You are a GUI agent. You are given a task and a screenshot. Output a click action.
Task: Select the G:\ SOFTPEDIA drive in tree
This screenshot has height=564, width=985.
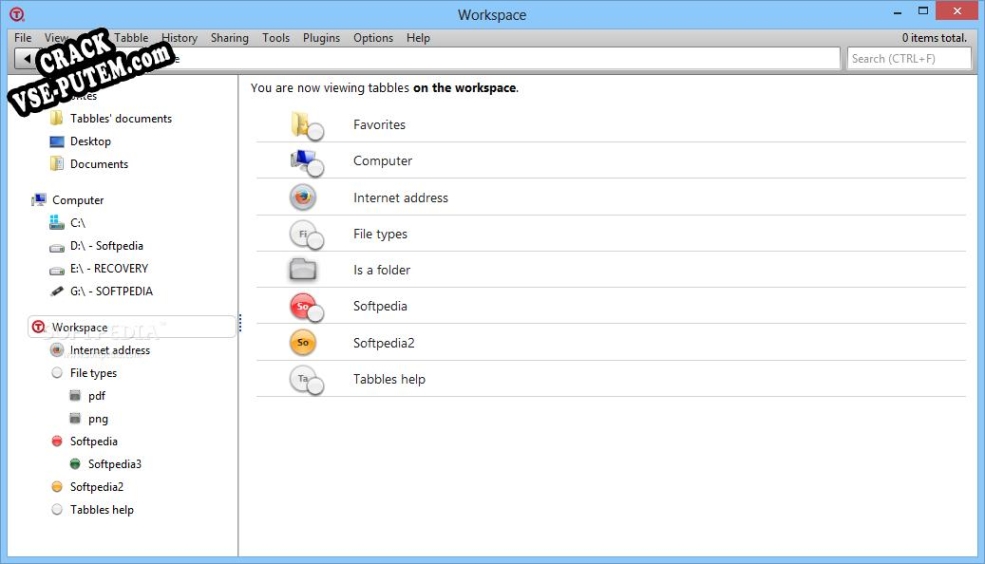coord(101,291)
